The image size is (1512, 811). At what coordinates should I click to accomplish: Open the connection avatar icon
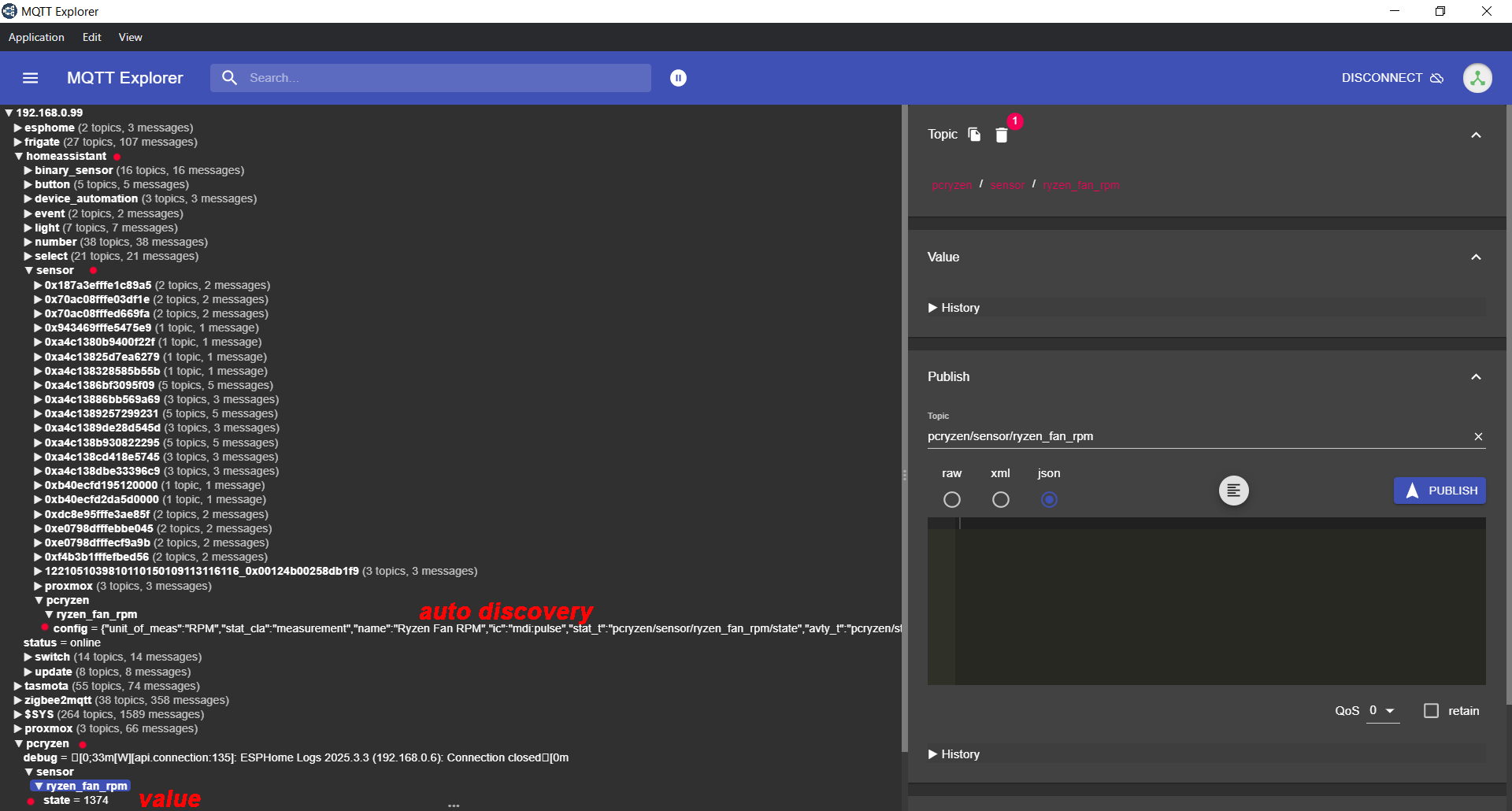tap(1477, 78)
